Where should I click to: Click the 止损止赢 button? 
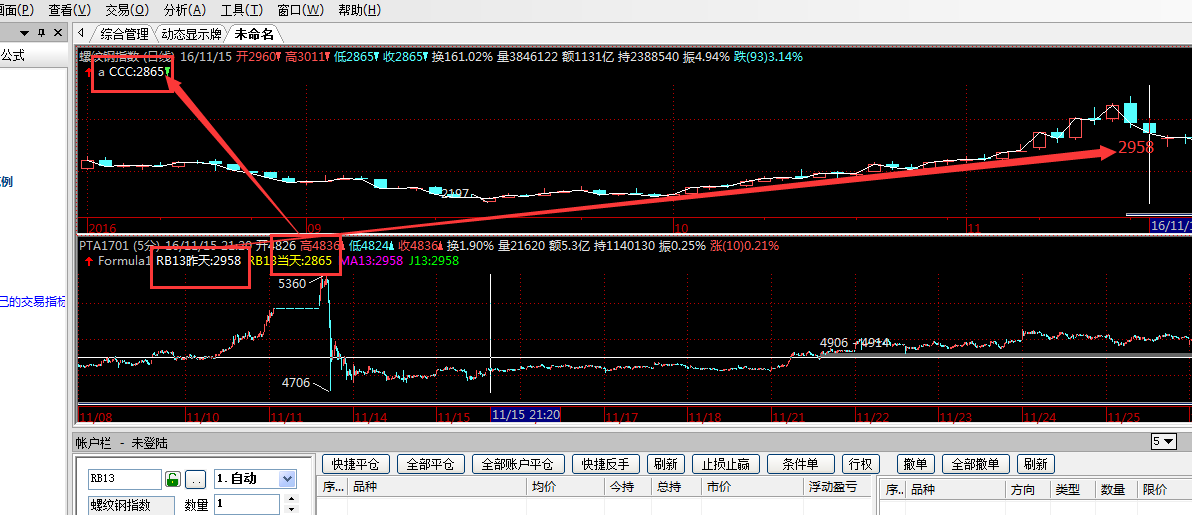coord(726,464)
